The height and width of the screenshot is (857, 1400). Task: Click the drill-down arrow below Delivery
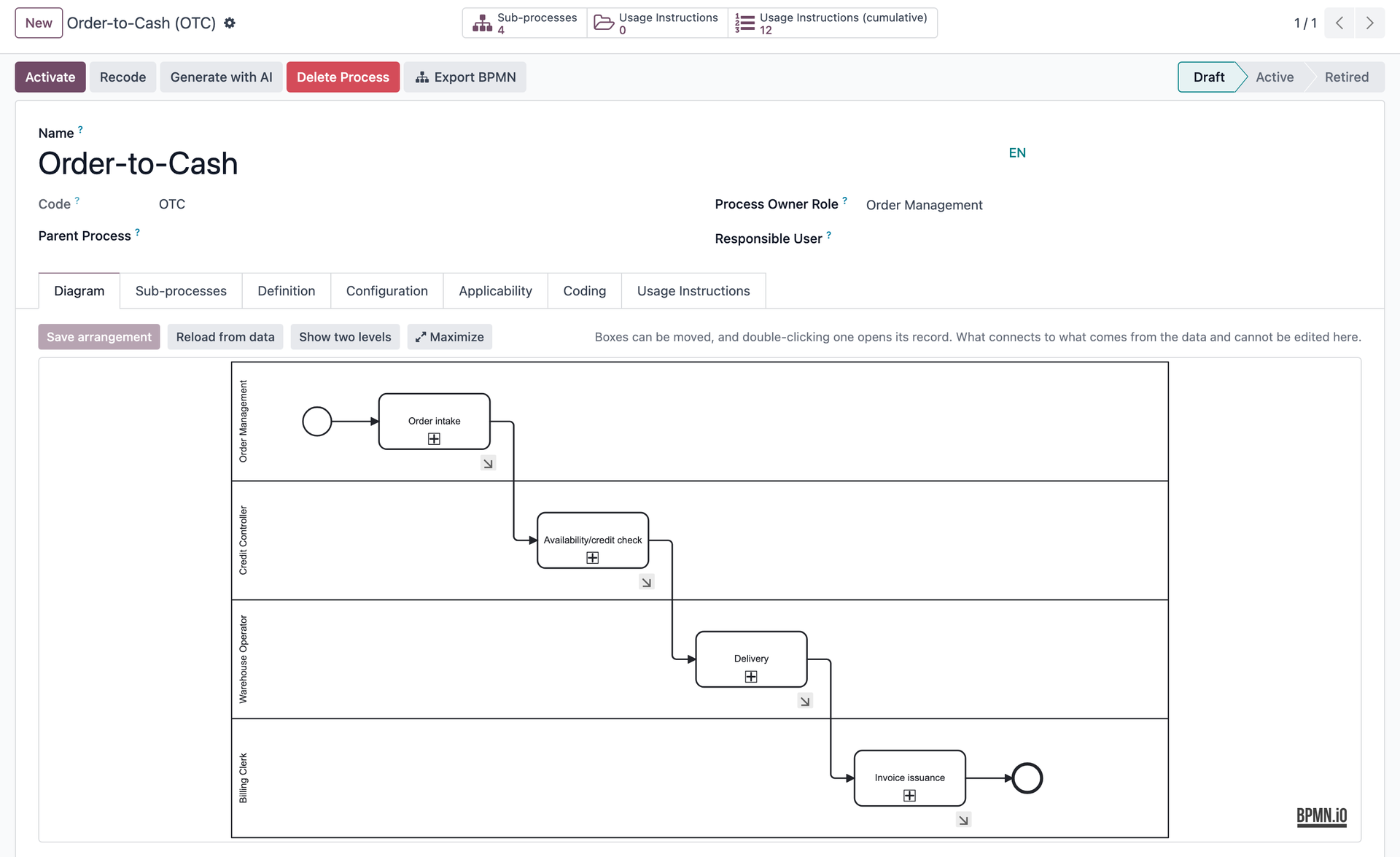805,701
